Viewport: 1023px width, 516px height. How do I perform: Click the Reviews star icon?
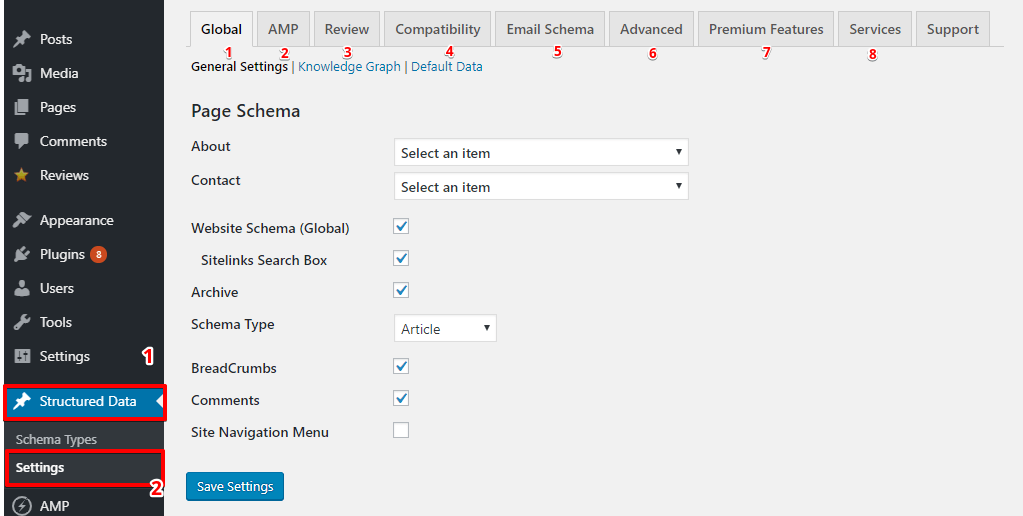(22, 175)
